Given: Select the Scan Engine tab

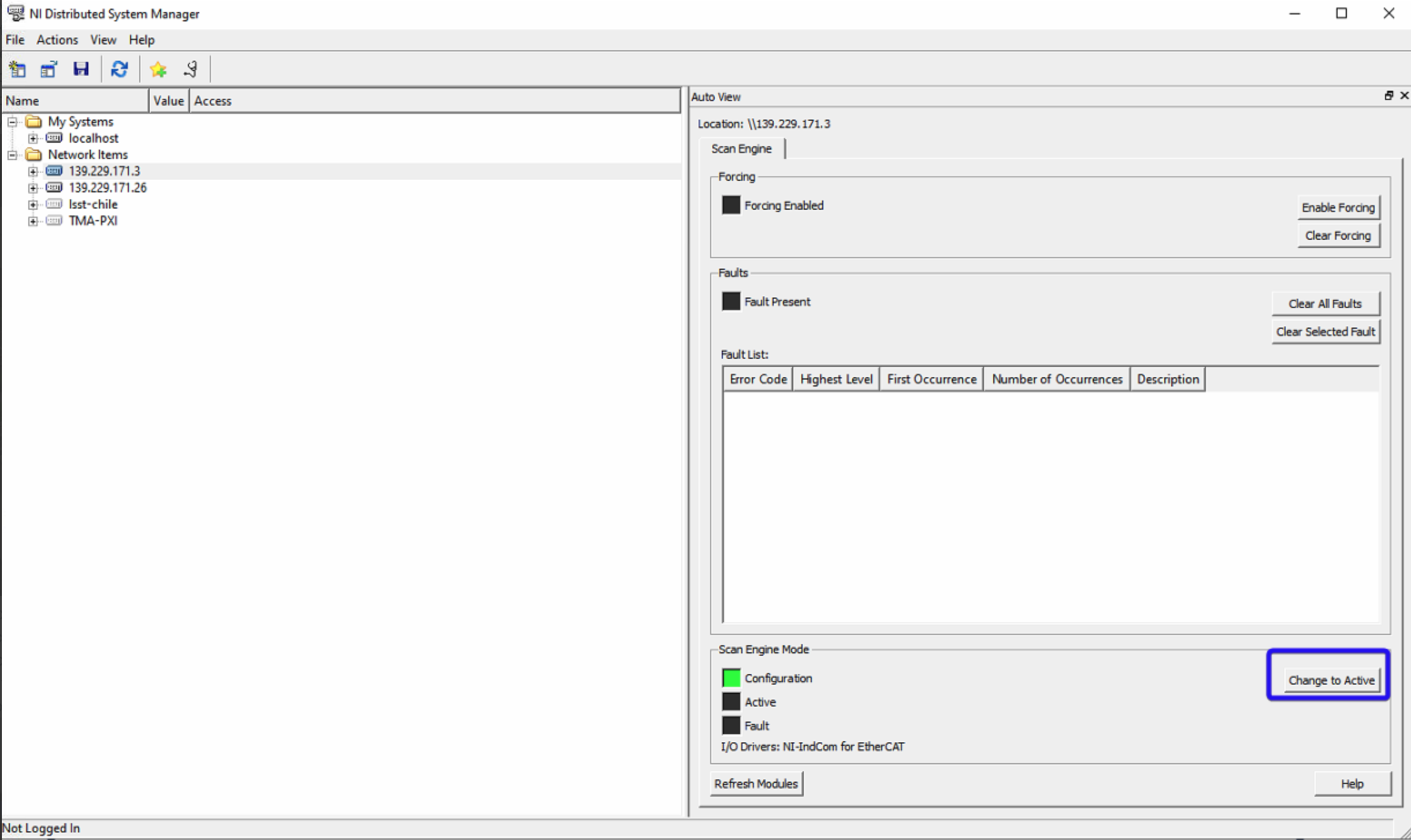Looking at the screenshot, I should point(741,148).
